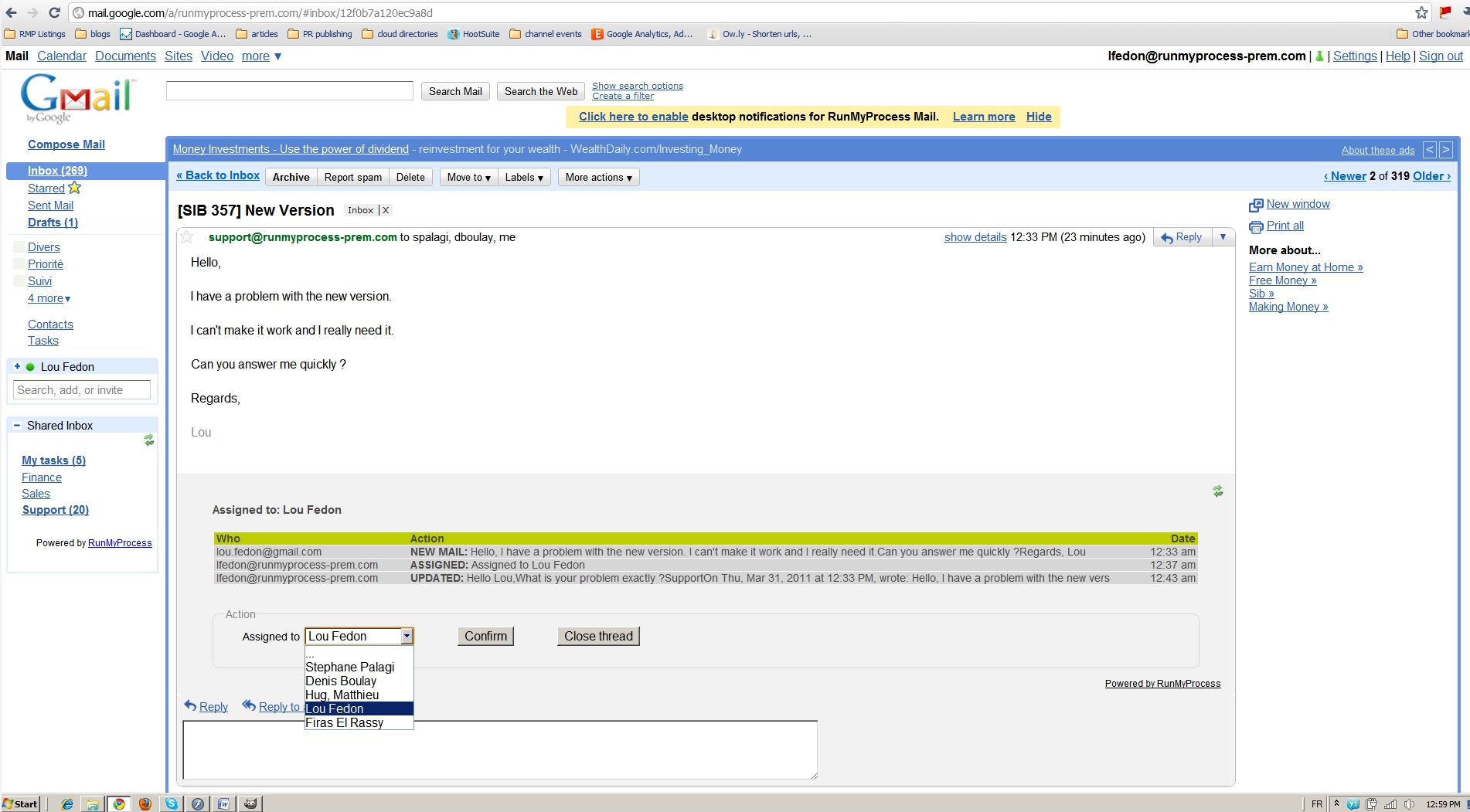The height and width of the screenshot is (812, 1470).
Task: Open the Assigned to combo box
Action: coord(359,636)
